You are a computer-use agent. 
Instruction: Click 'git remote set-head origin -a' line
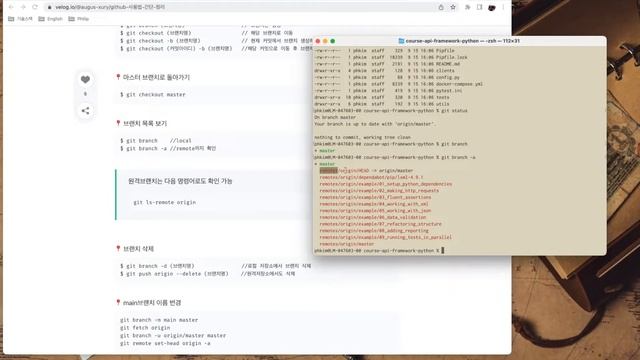pos(165,343)
